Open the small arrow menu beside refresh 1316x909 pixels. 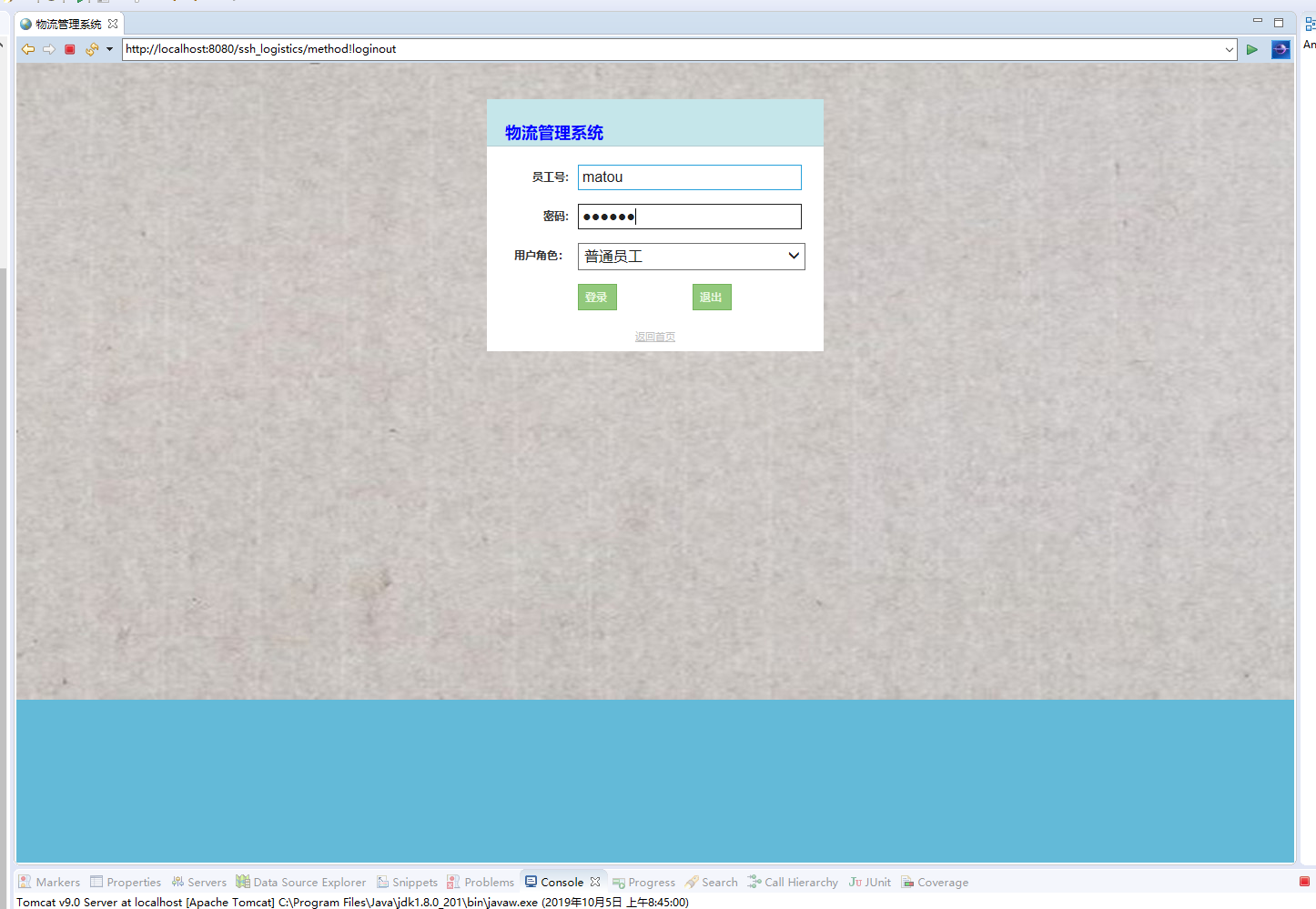pos(109,49)
